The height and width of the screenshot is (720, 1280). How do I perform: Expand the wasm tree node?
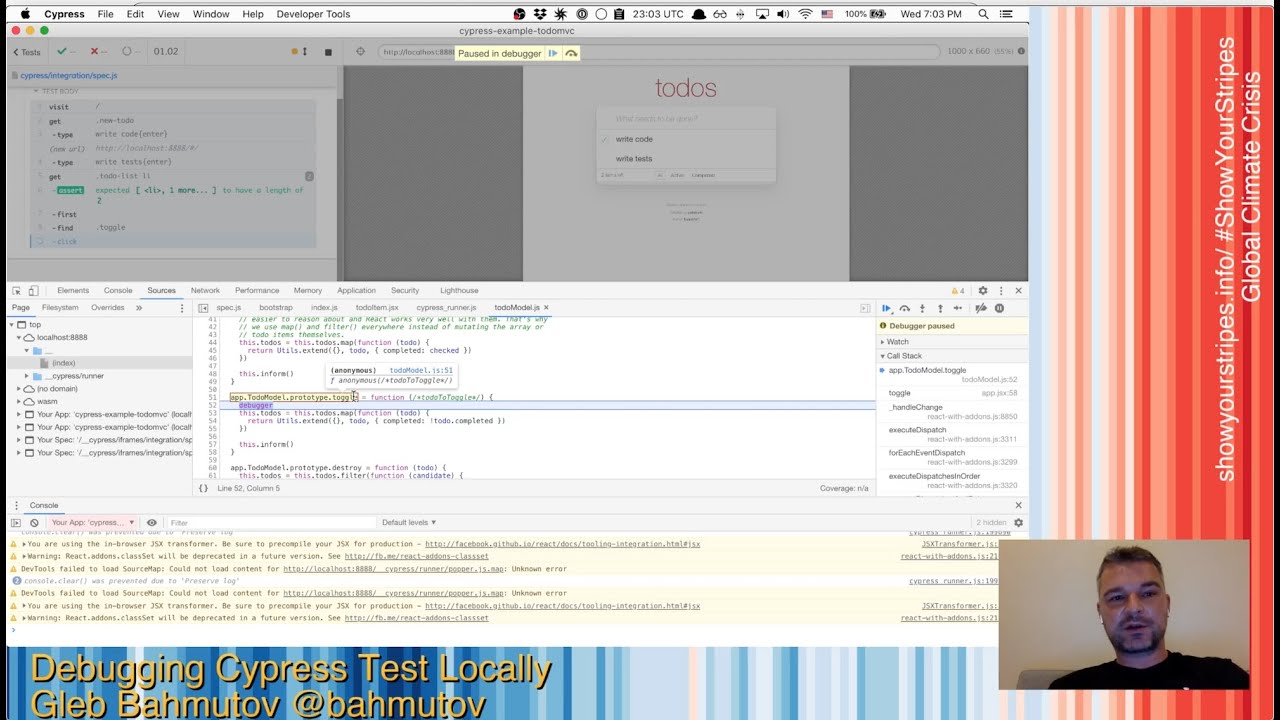pyautogui.click(x=19, y=401)
